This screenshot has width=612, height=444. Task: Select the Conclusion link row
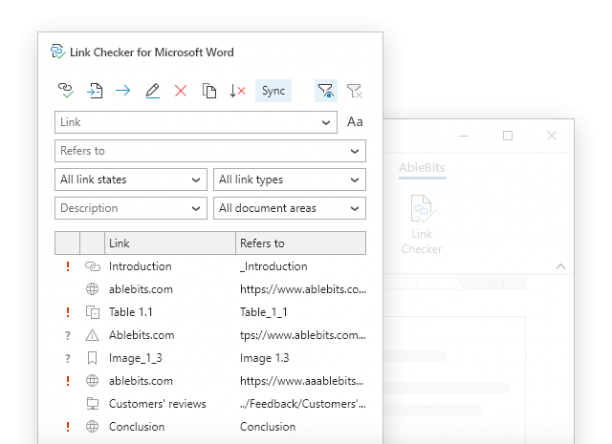[210, 427]
